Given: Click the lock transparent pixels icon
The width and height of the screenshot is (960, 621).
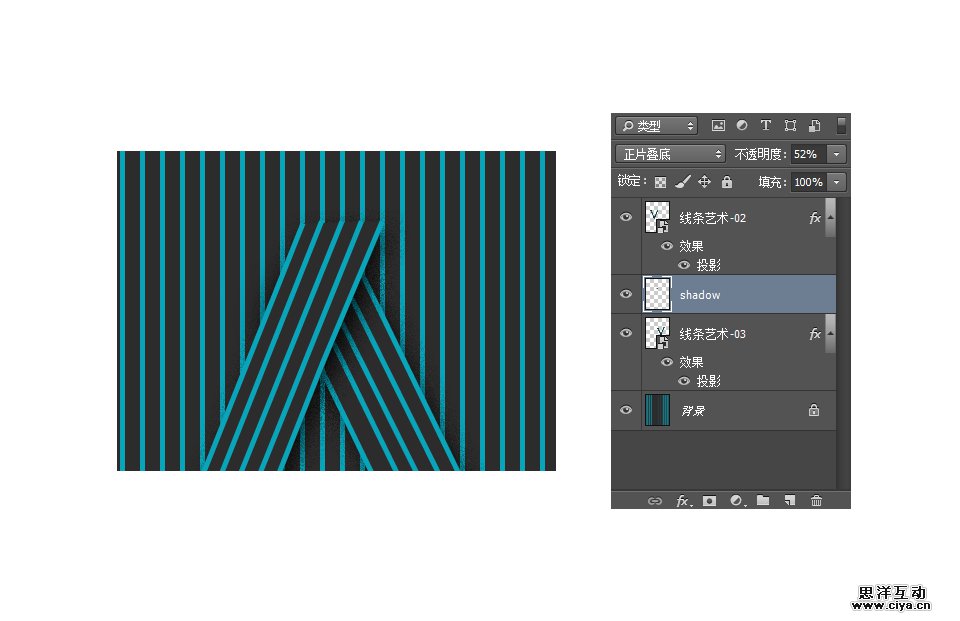Looking at the screenshot, I should 660,182.
